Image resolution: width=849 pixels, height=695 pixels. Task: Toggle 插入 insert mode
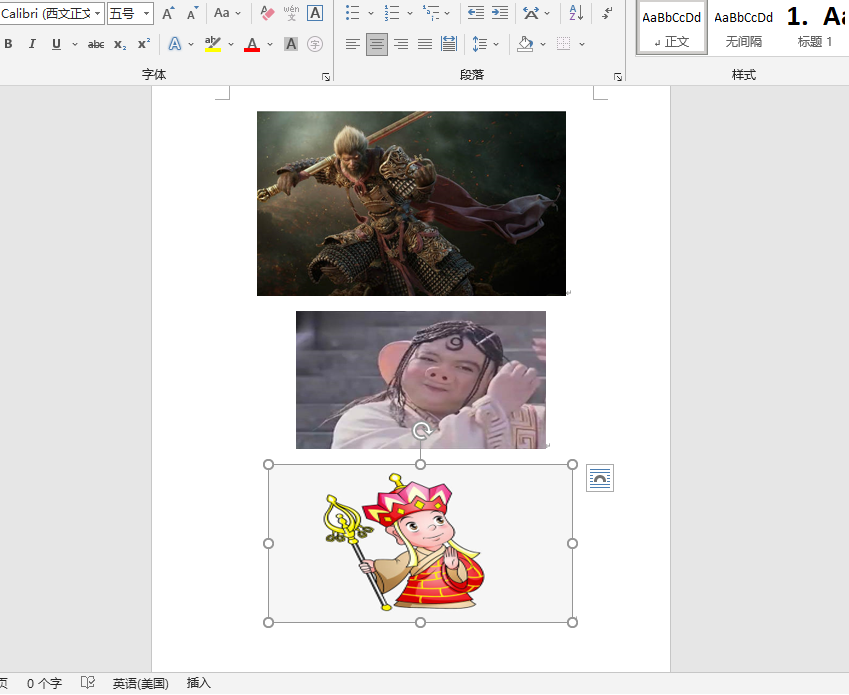click(x=199, y=683)
